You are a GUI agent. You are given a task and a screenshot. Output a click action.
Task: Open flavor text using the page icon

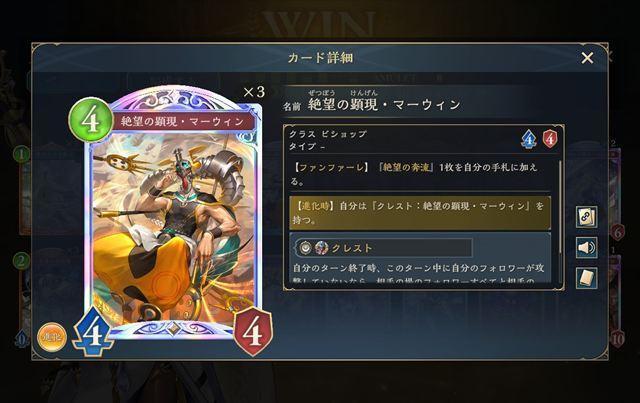tap(587, 278)
